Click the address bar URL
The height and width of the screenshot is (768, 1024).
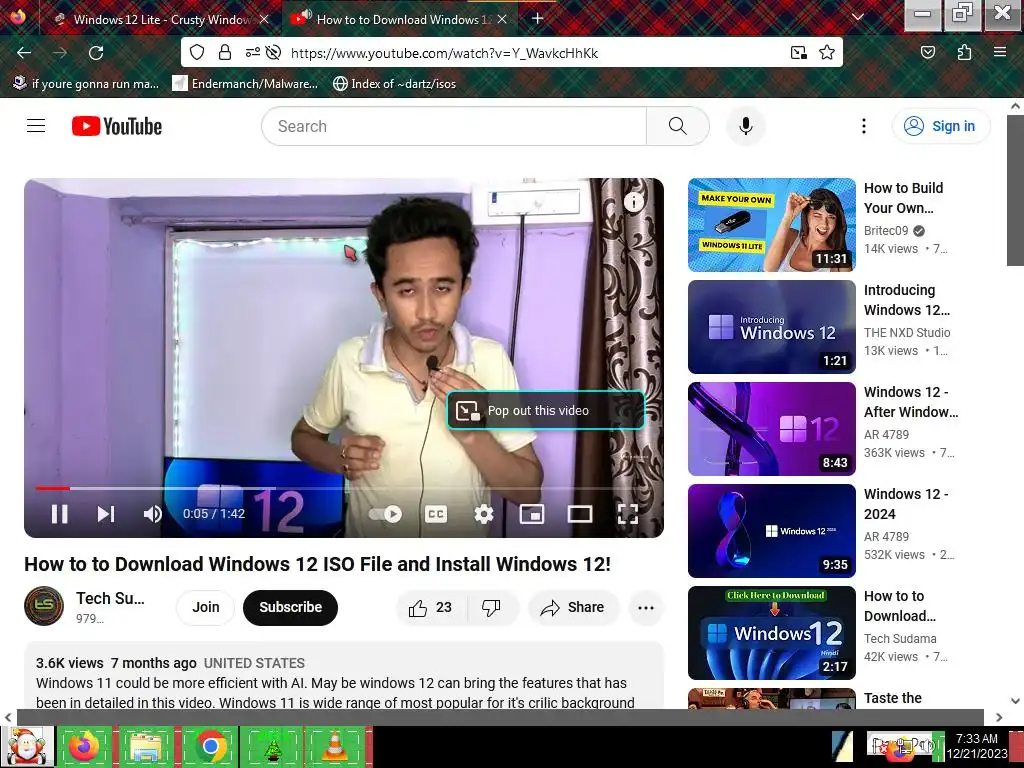click(x=444, y=53)
